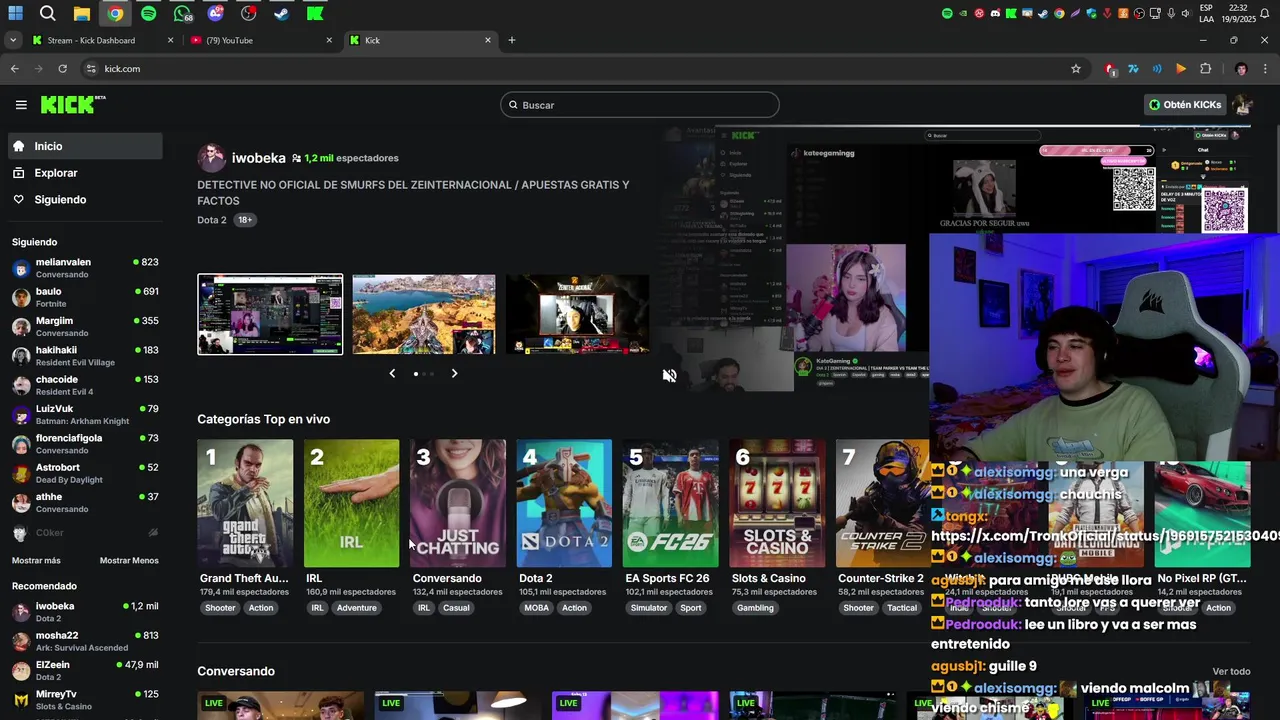Open LuizVuk in the following list
The width and height of the screenshot is (1280, 720).
[x=85, y=415]
